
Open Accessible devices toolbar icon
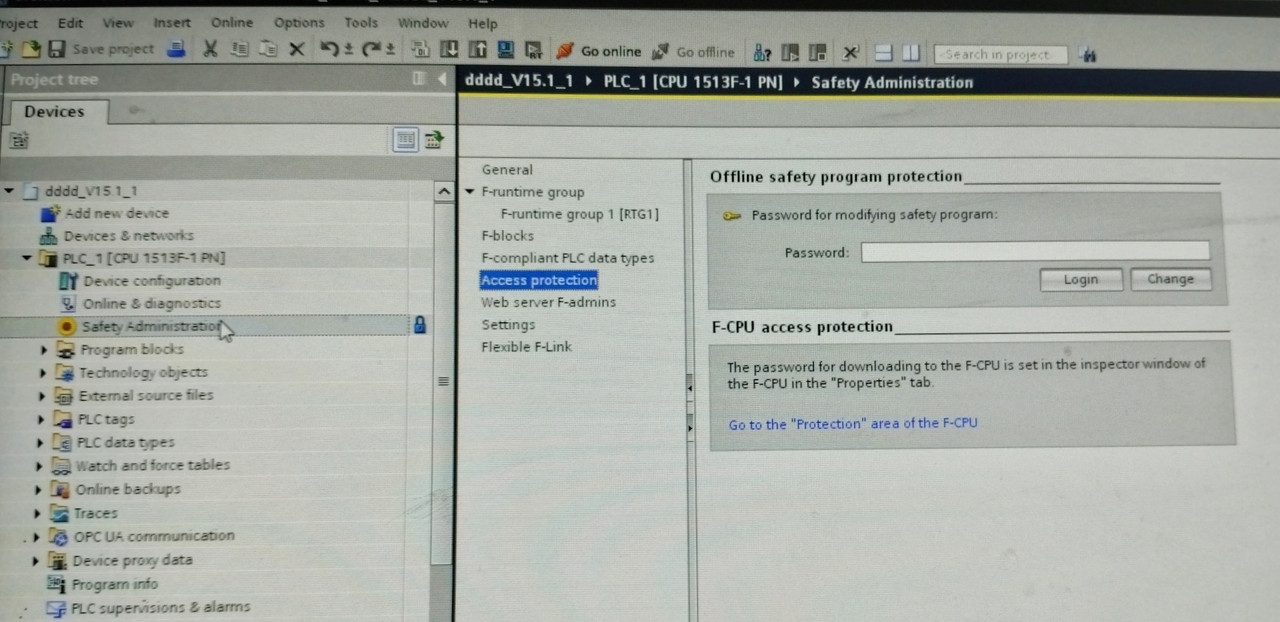coord(763,52)
